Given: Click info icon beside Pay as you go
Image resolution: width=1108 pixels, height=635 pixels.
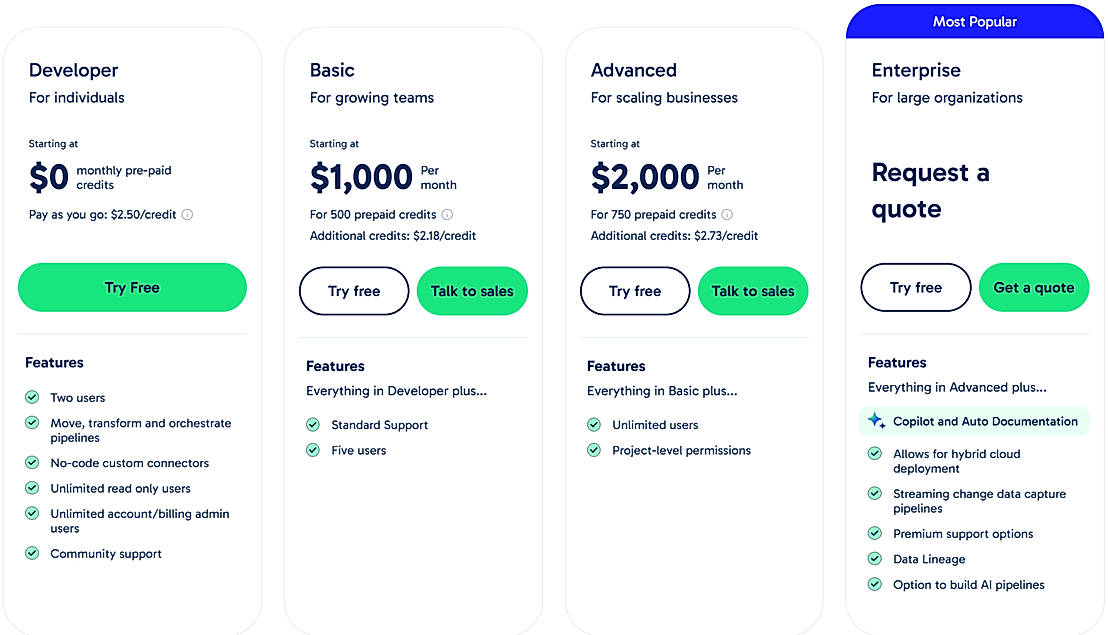Looking at the screenshot, I should [187, 215].
